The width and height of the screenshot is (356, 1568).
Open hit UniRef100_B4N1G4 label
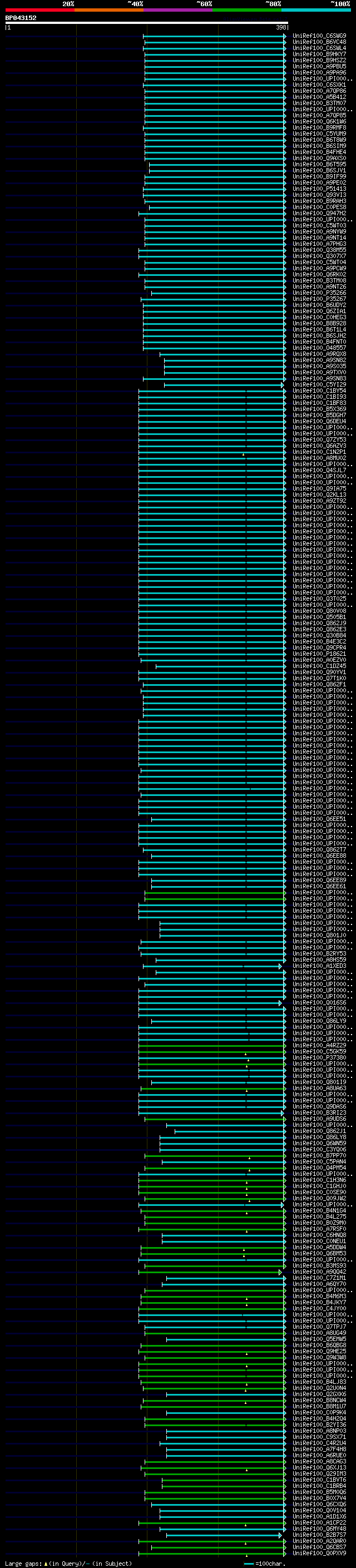point(319,1211)
